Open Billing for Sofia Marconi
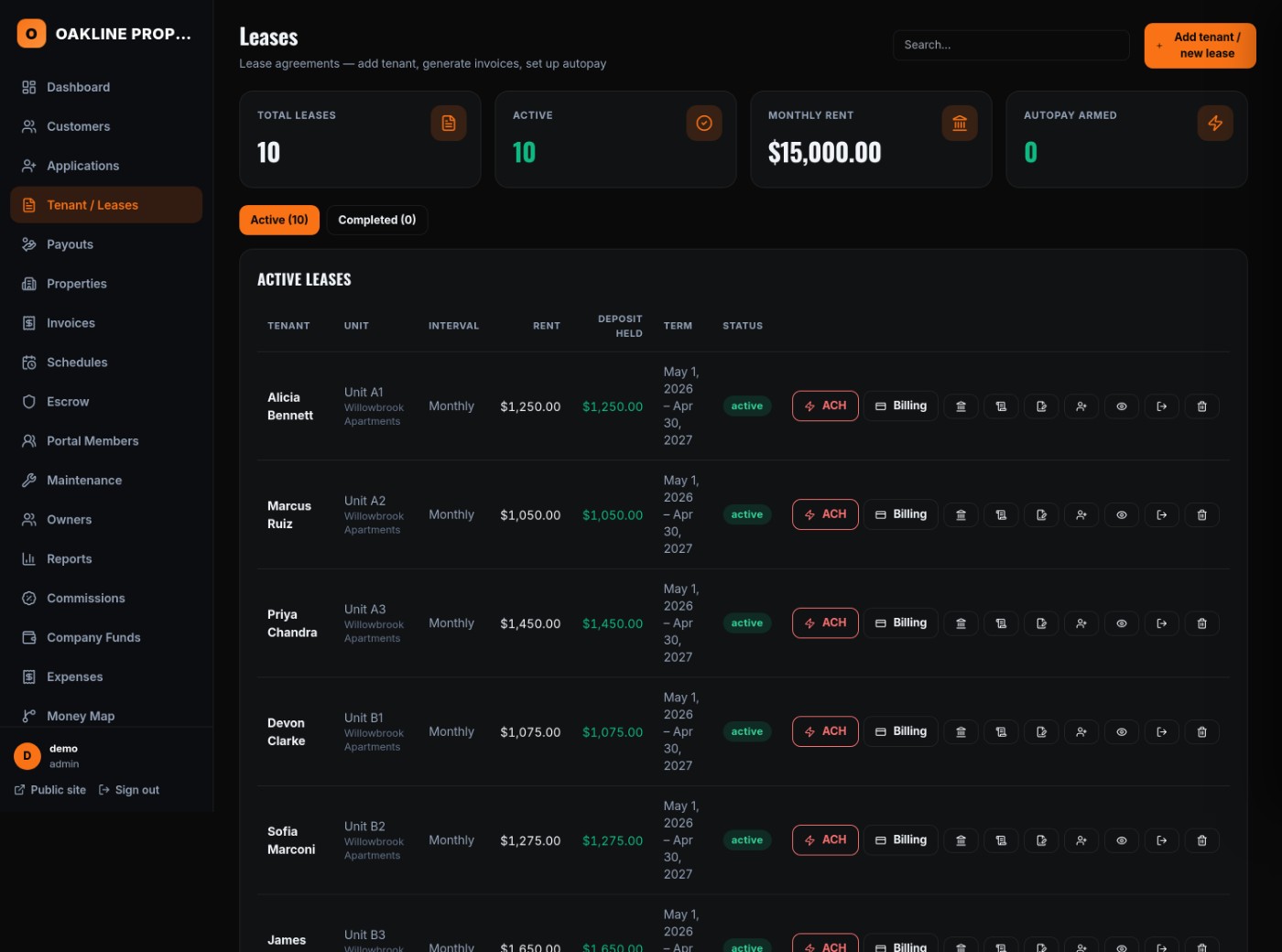1282x952 pixels. pyautogui.click(x=901, y=840)
